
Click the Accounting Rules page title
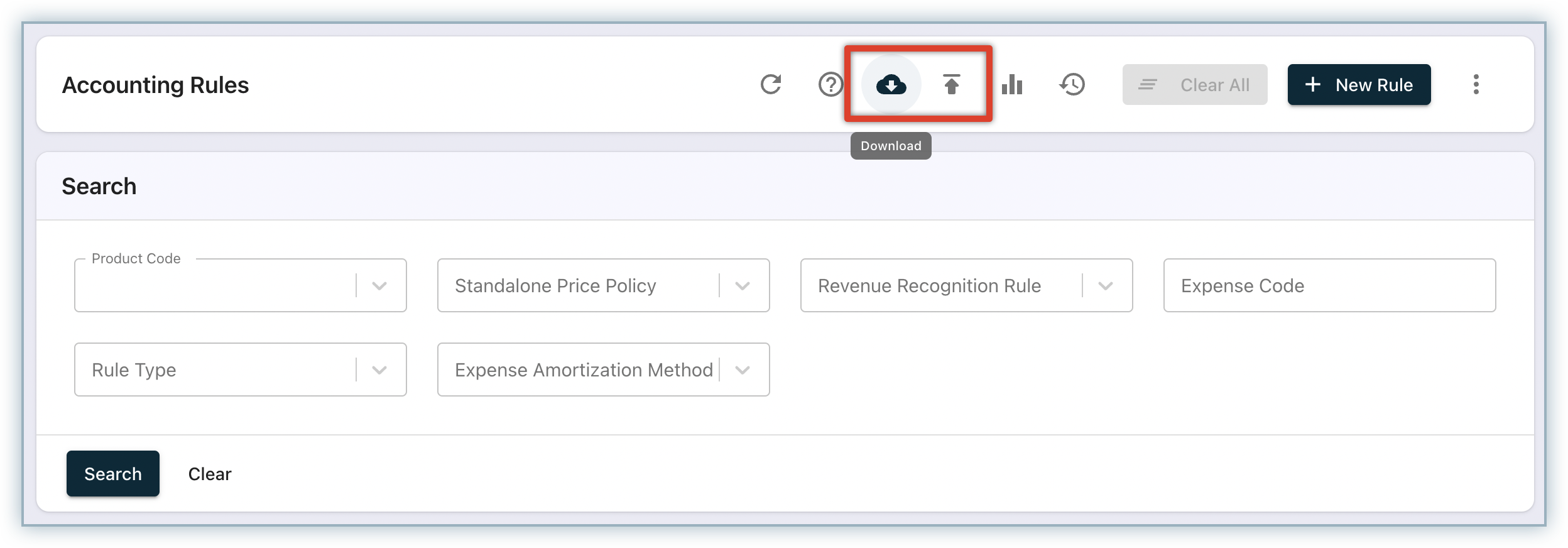tap(155, 85)
